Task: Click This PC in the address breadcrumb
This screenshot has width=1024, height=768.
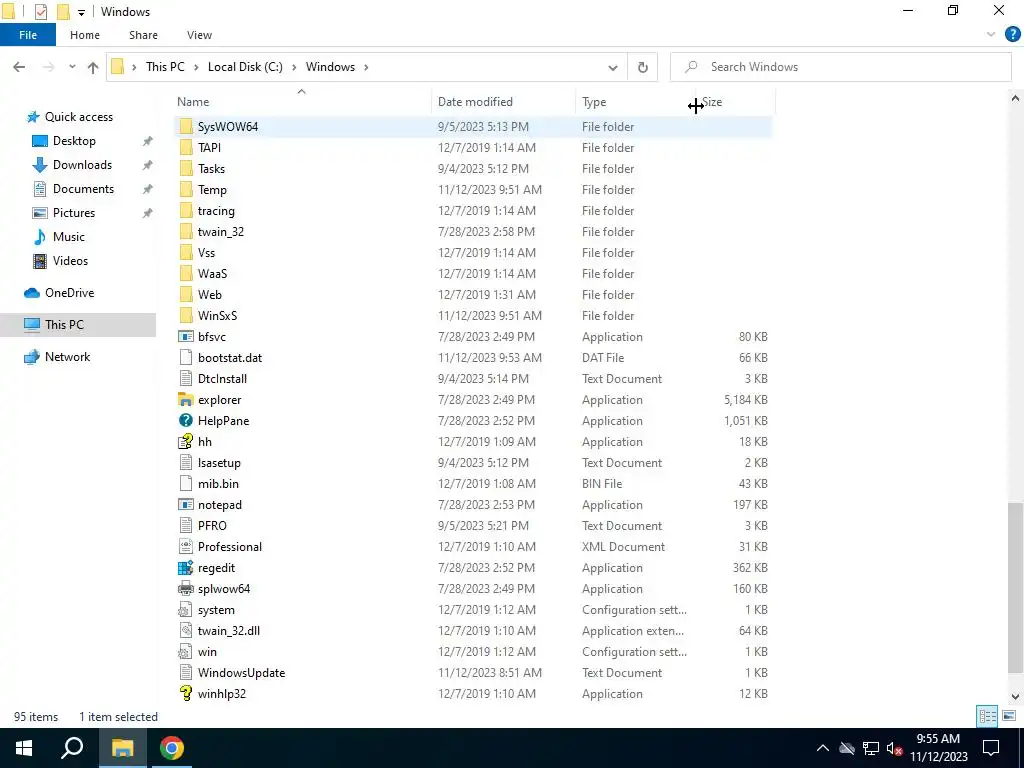Action: (x=165, y=67)
